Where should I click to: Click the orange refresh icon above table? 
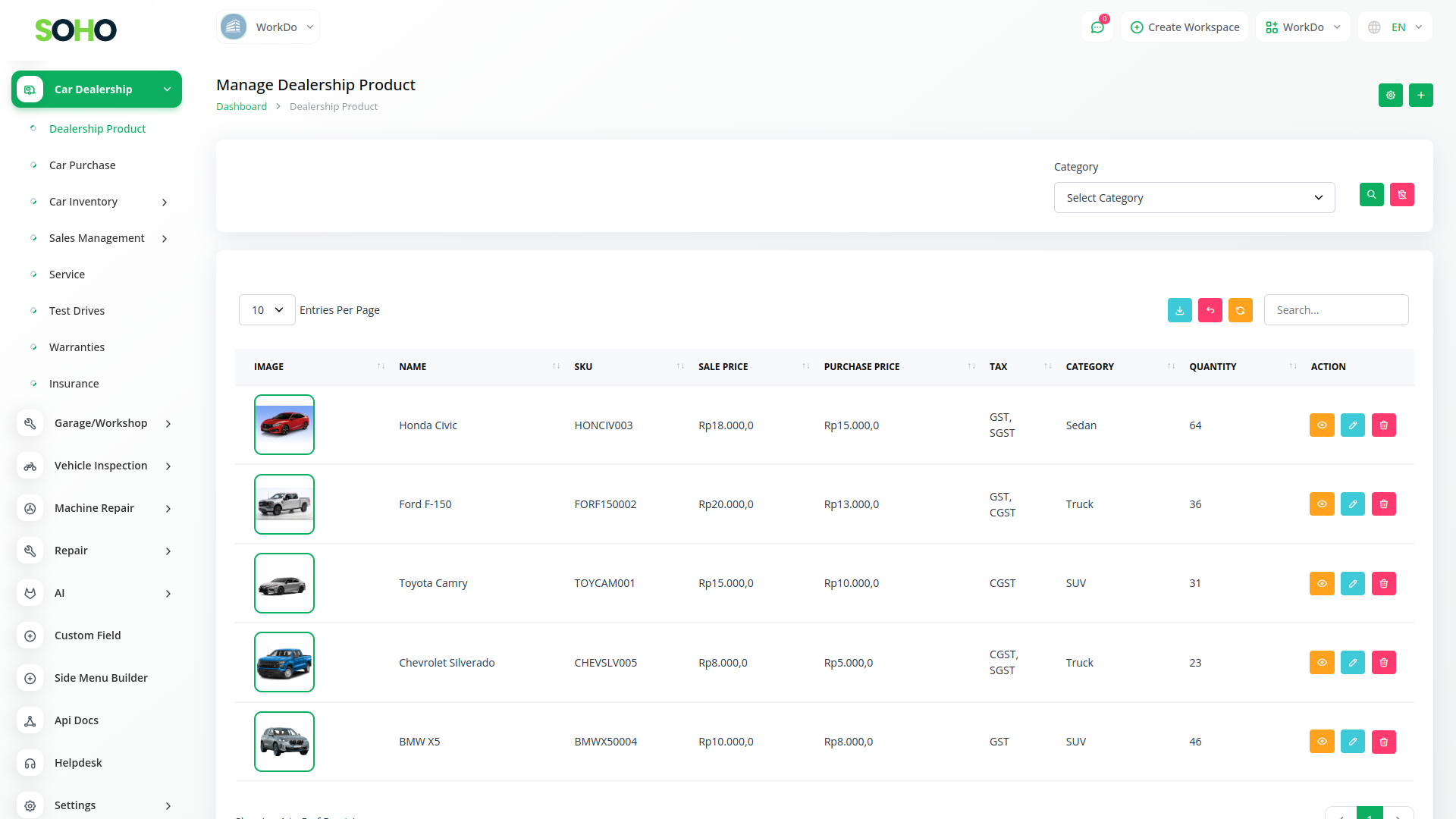[x=1240, y=310]
